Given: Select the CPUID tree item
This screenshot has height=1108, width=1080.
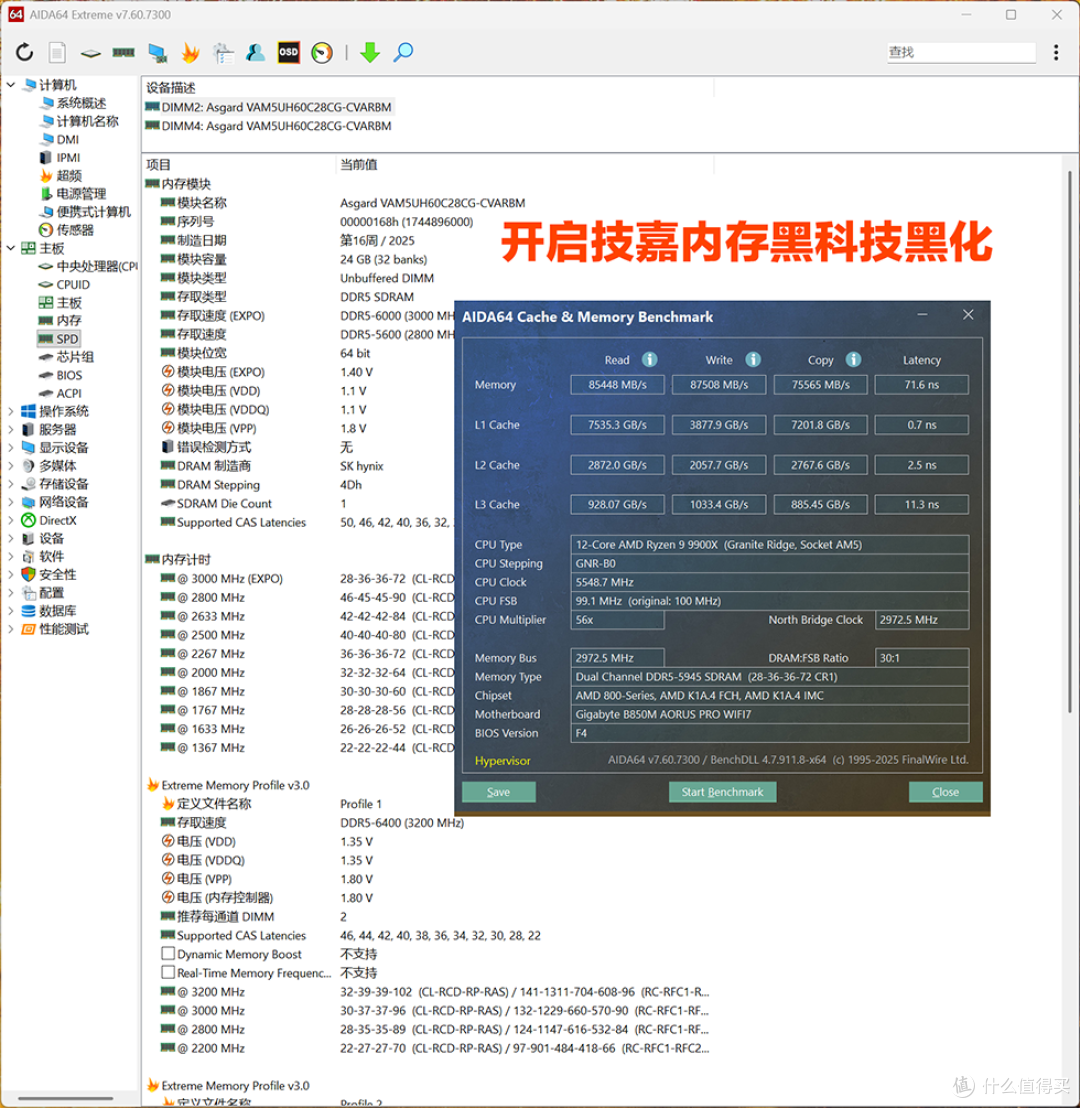Looking at the screenshot, I should click(x=64, y=284).
